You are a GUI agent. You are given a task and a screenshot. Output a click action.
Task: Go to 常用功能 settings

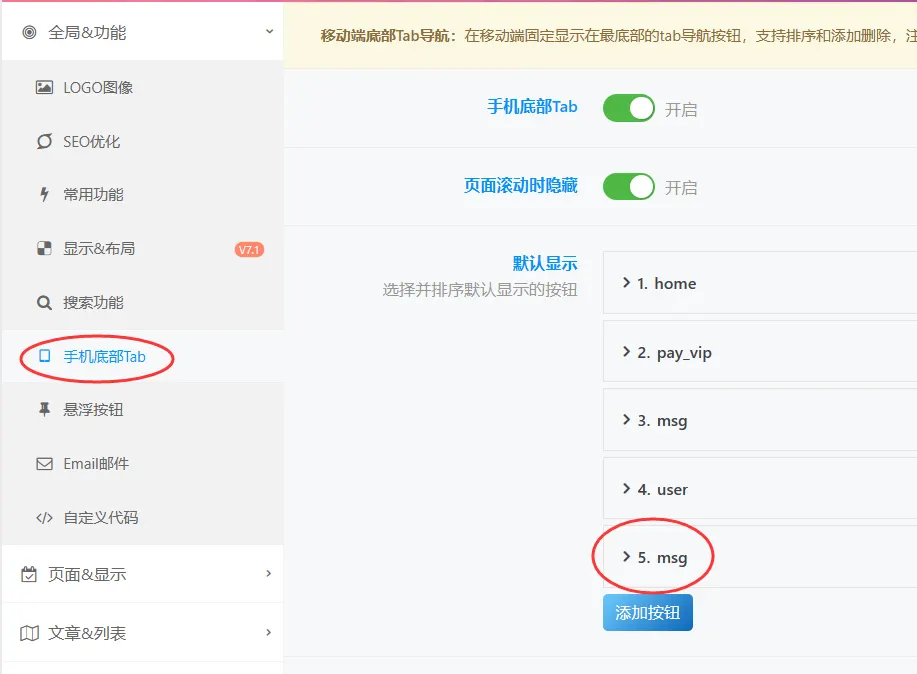[x=143, y=194]
